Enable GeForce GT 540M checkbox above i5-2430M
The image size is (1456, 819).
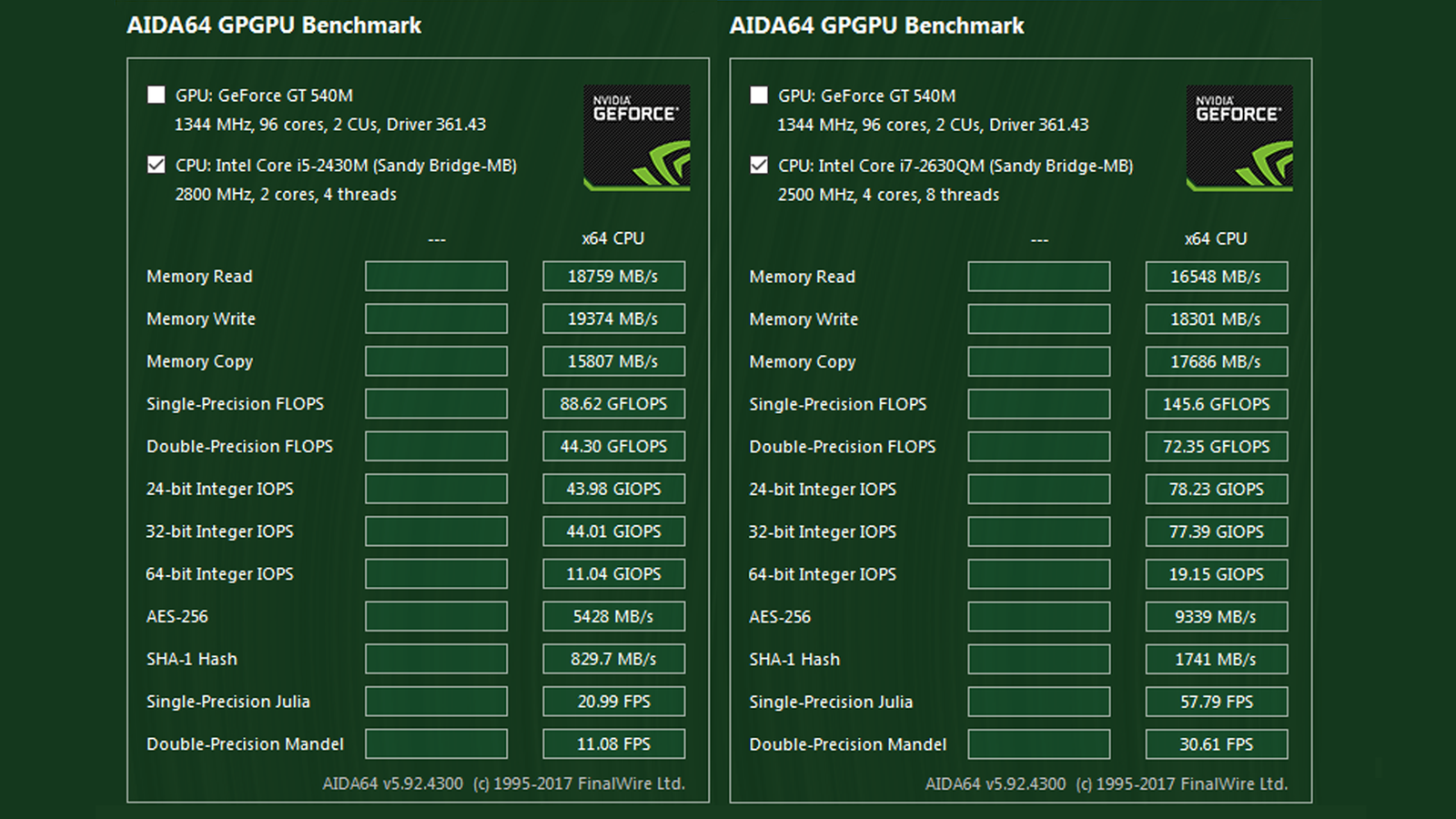point(157,95)
